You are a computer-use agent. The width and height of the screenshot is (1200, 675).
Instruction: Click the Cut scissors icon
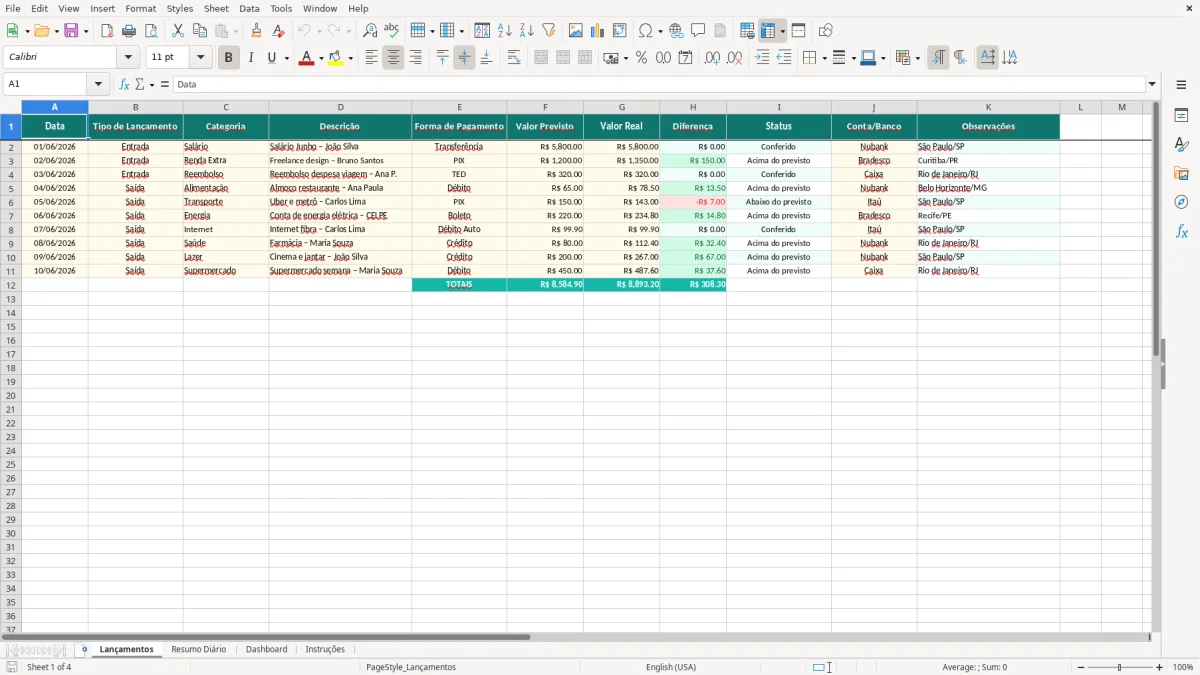point(178,31)
